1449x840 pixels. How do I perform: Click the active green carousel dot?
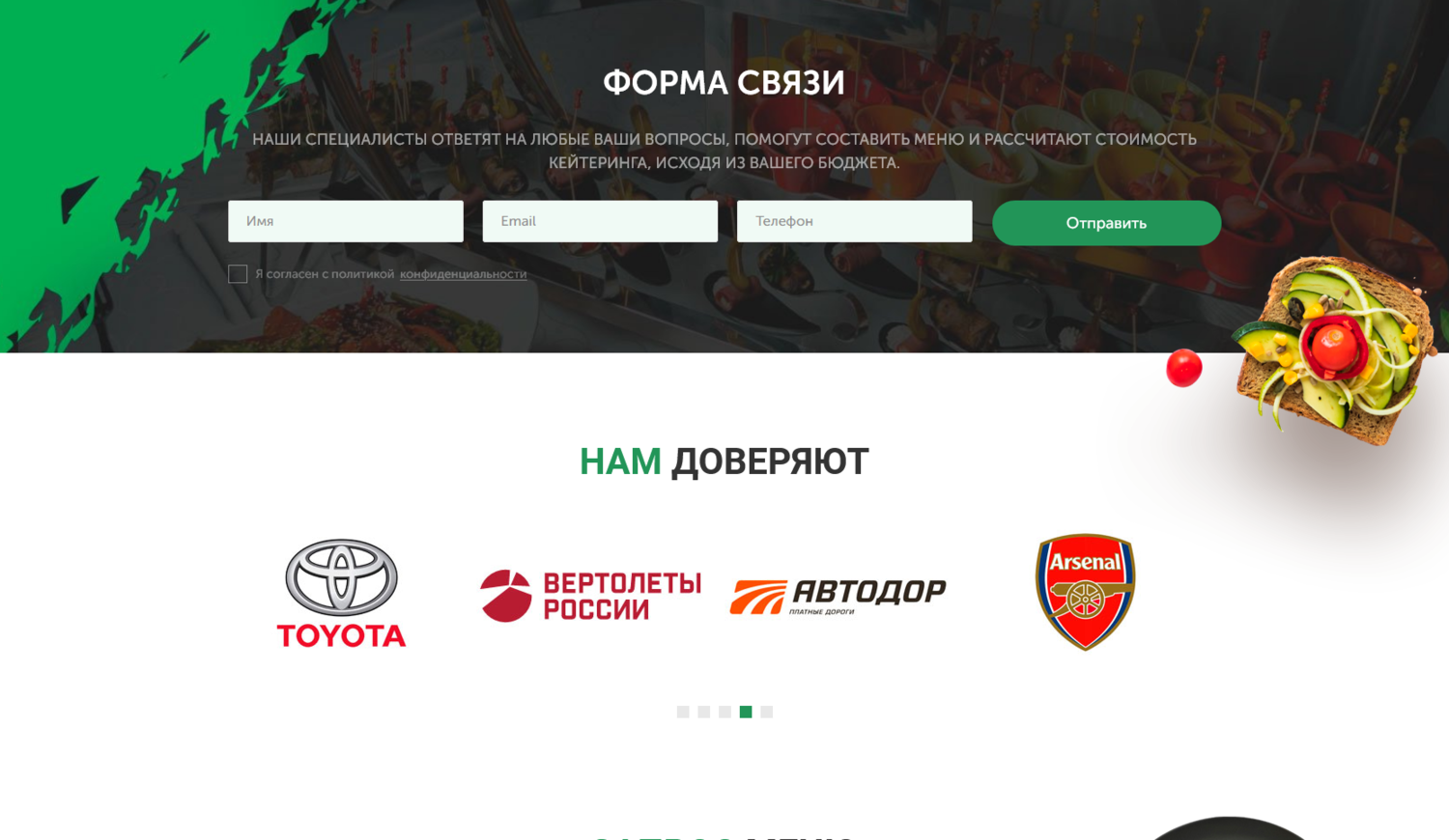tap(746, 712)
